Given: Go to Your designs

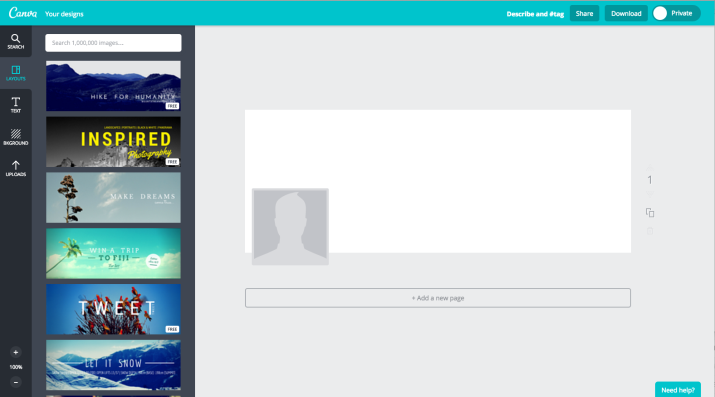Looking at the screenshot, I should [x=64, y=14].
